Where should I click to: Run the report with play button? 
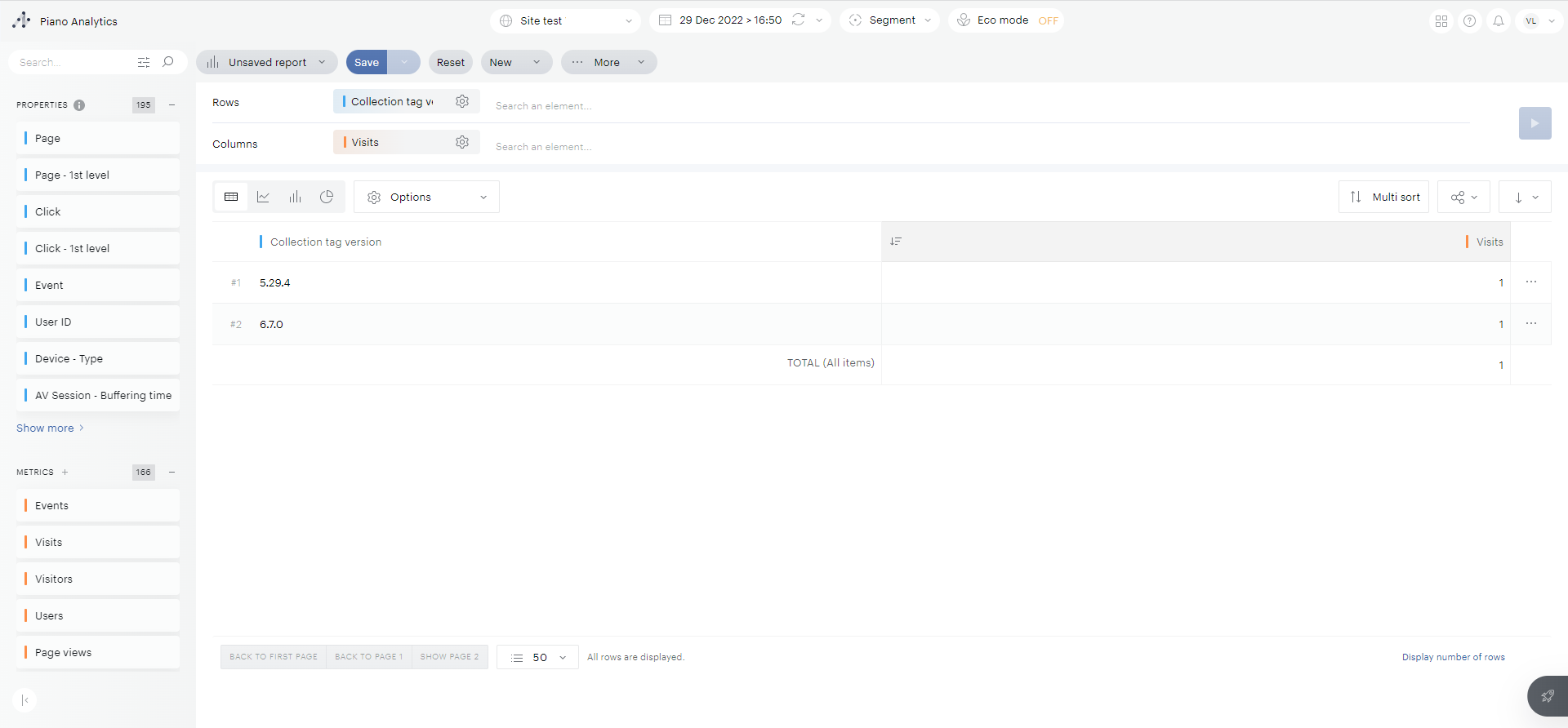(1535, 123)
